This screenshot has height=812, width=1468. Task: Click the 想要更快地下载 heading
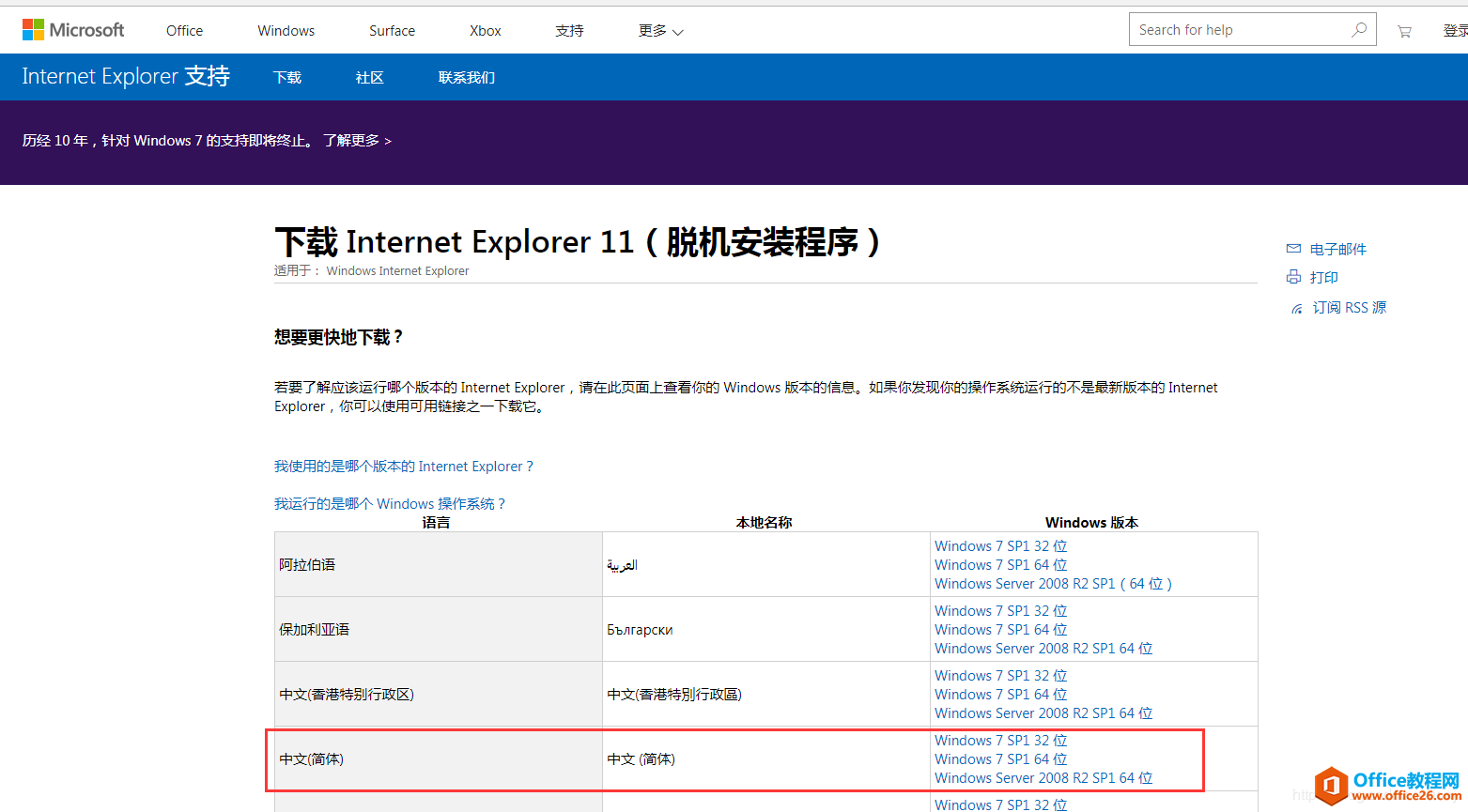pos(339,337)
